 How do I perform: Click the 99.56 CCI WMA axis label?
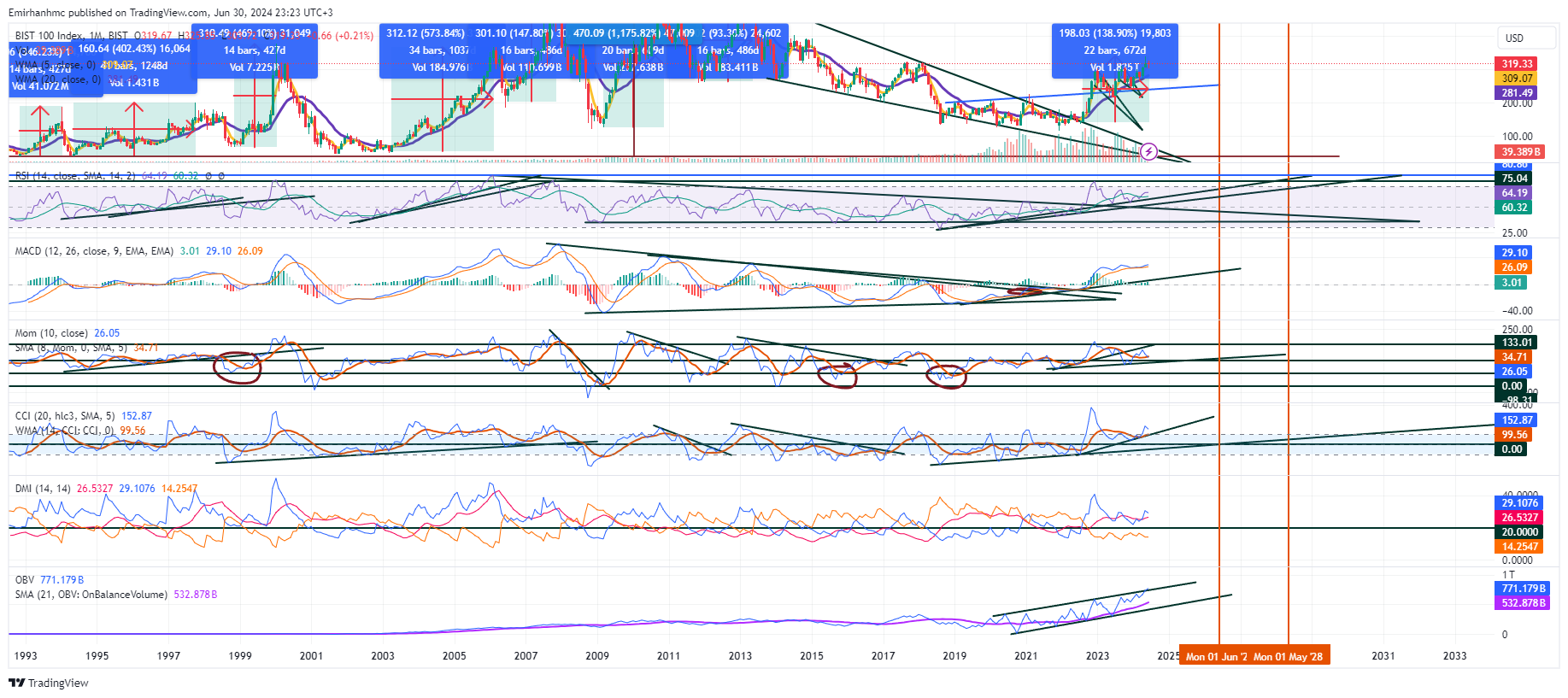(1515, 435)
